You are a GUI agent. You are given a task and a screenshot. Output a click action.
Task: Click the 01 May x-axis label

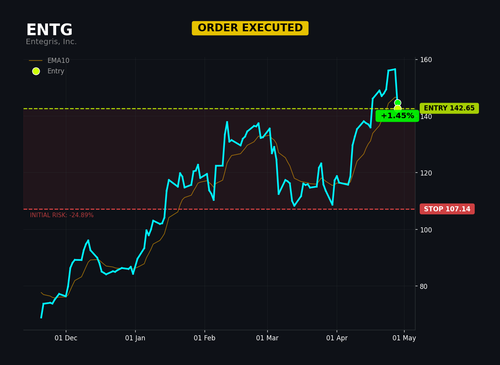[404, 338]
